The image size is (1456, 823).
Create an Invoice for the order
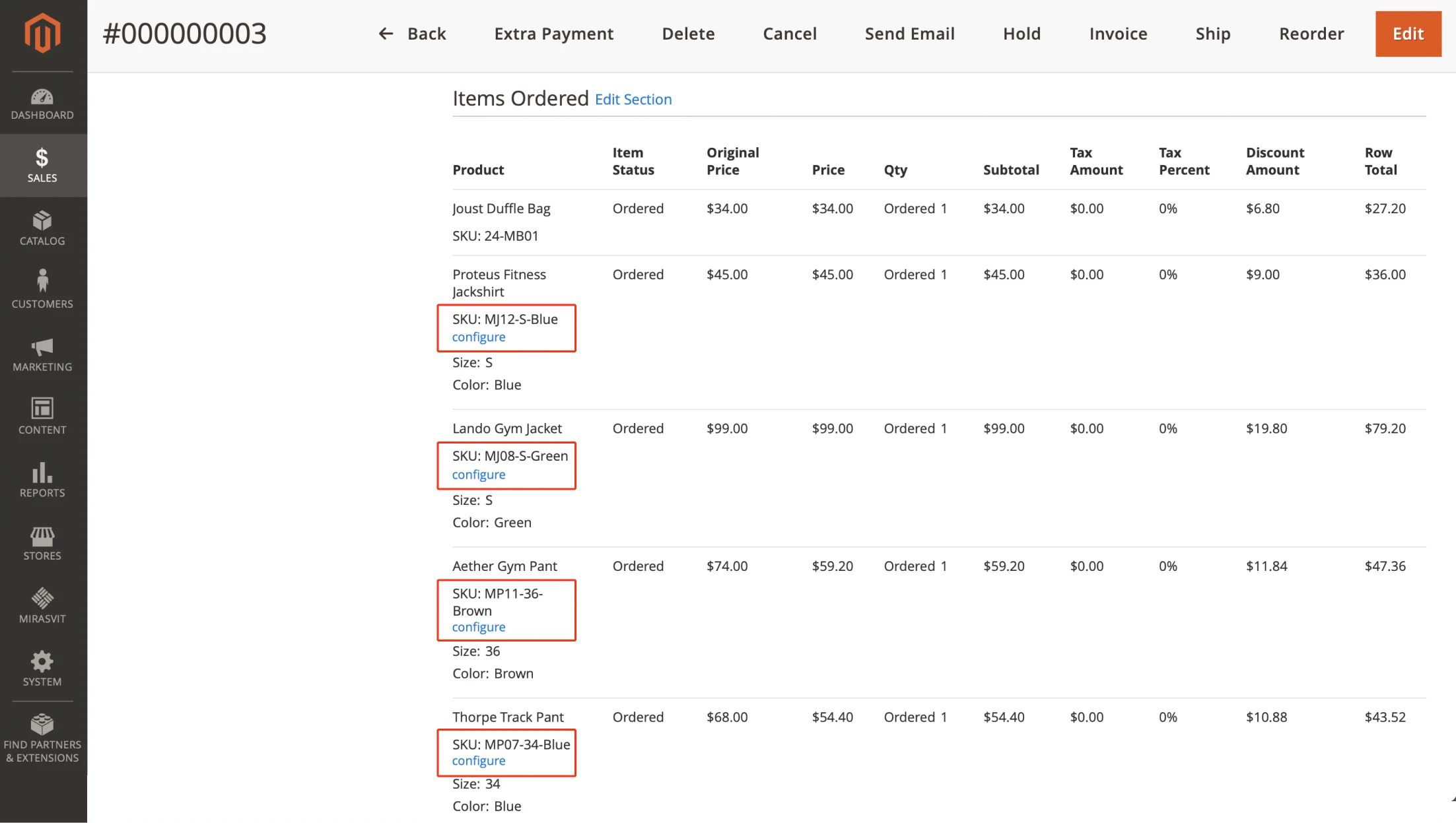[x=1118, y=33]
